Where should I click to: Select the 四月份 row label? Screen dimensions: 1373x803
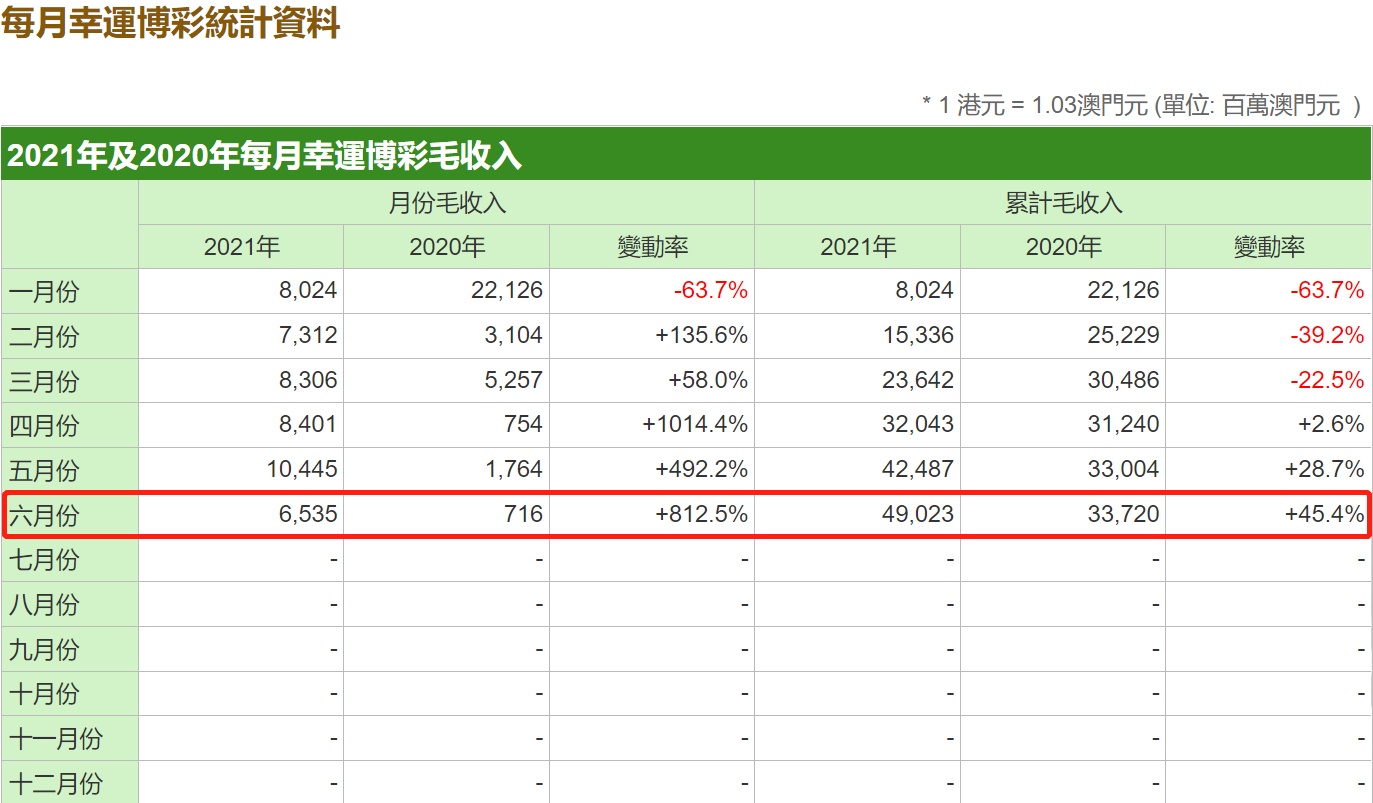click(44, 425)
